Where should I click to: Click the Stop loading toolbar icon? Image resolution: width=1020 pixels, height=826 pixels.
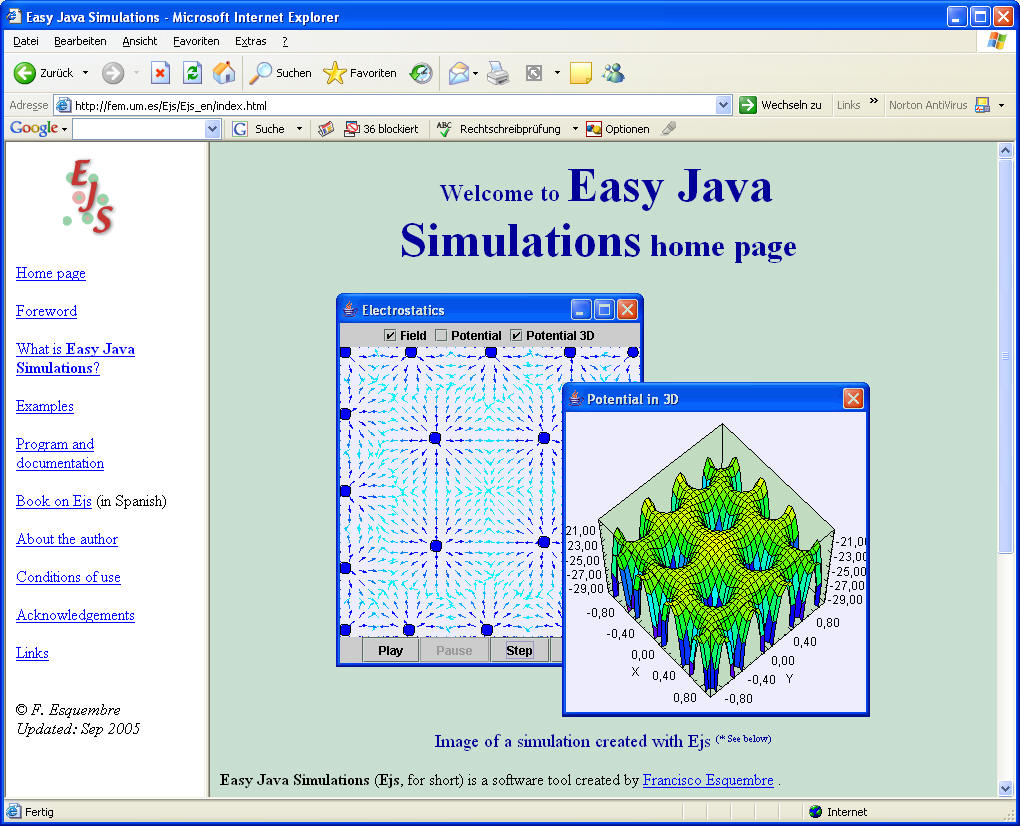[x=160, y=73]
